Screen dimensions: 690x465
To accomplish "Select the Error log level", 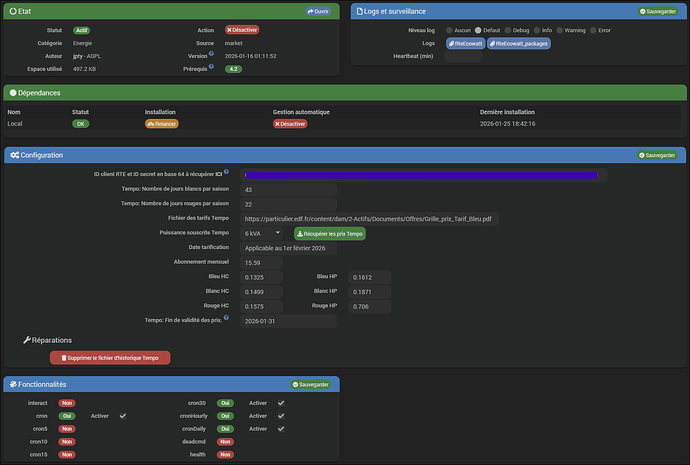I will click(x=593, y=30).
